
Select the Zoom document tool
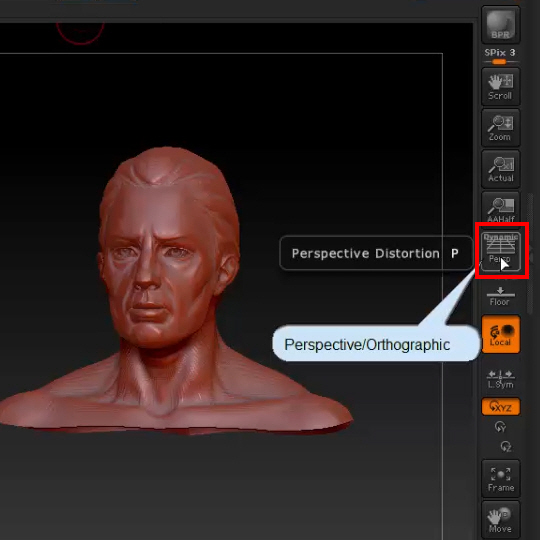coord(500,128)
